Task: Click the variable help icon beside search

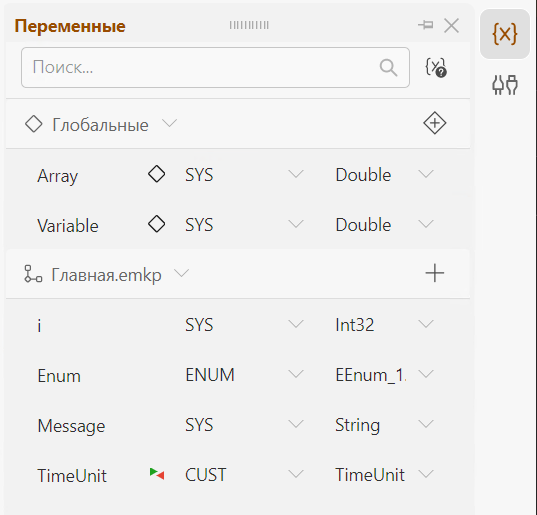Action: (436, 67)
